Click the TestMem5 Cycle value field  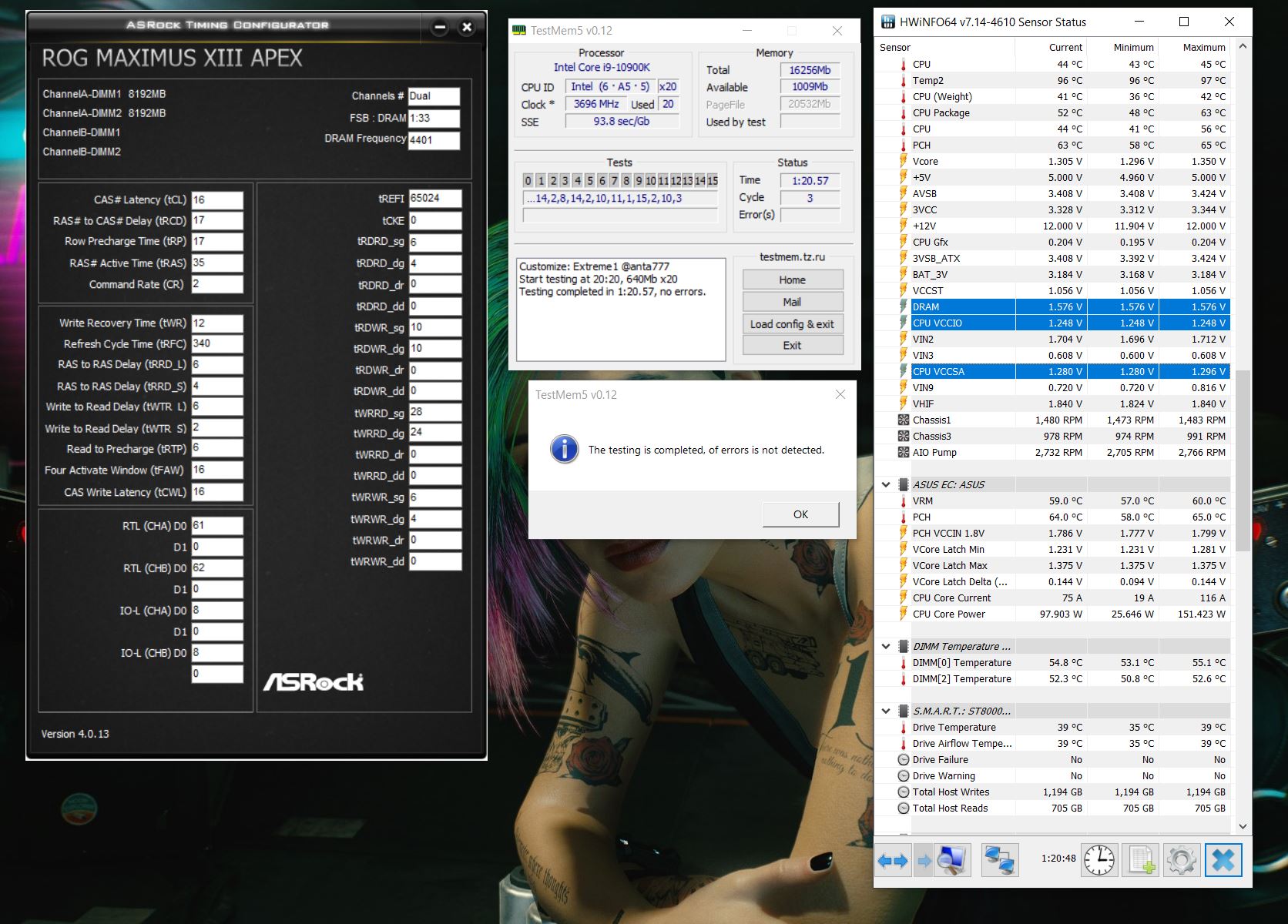(x=810, y=198)
